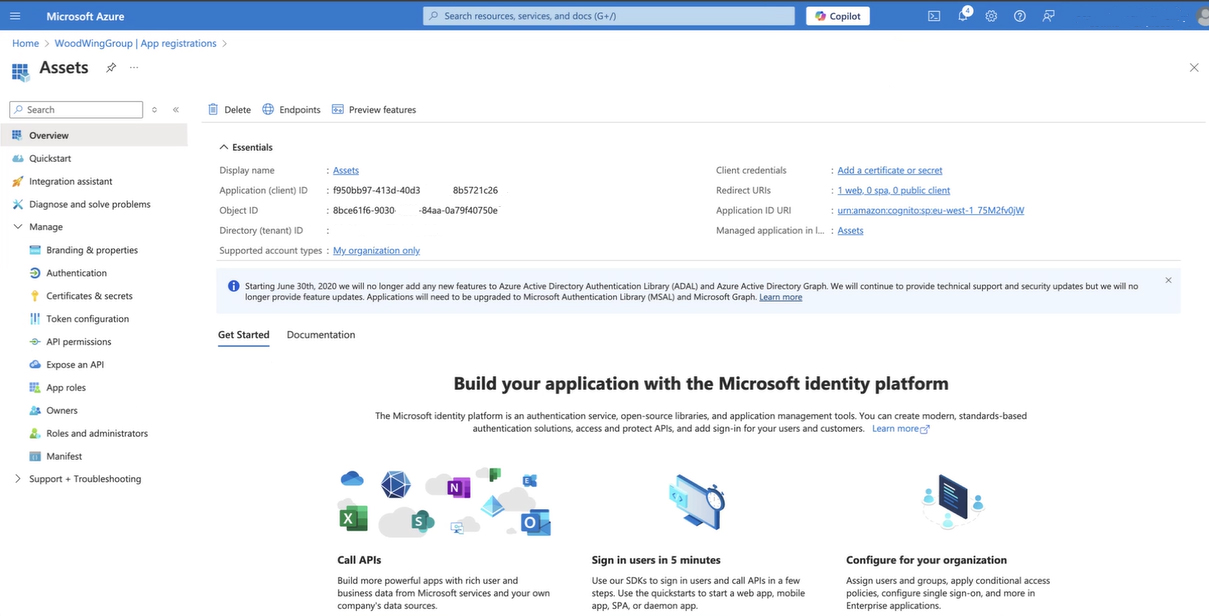Viewport: 1209px width, 616px height.
Task: Click the Object ID value
Action: click(416, 211)
